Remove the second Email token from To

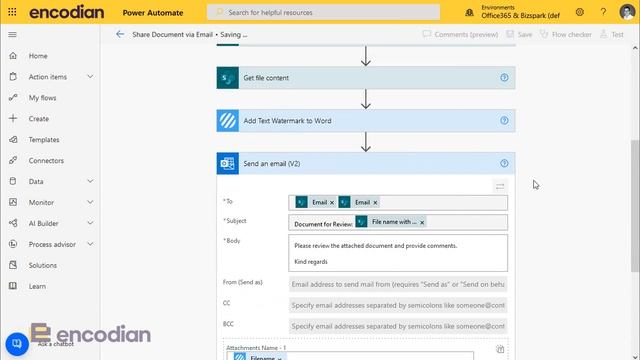click(x=375, y=202)
